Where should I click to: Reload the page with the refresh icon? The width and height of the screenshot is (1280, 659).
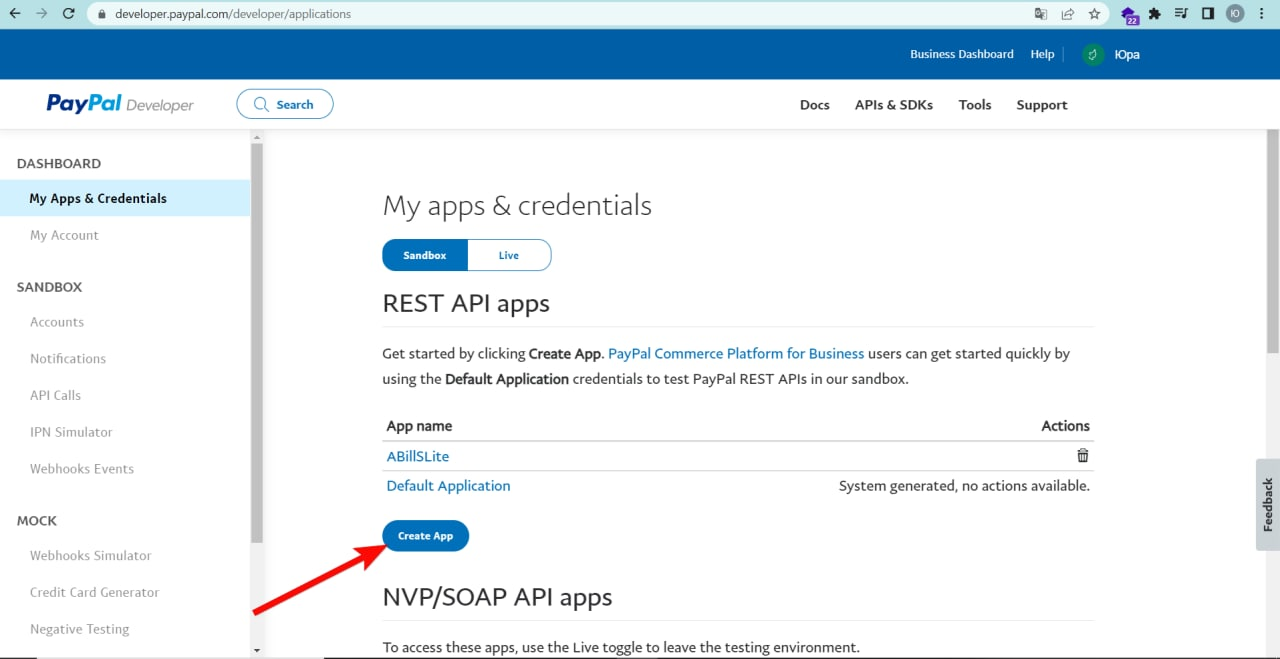click(x=69, y=14)
